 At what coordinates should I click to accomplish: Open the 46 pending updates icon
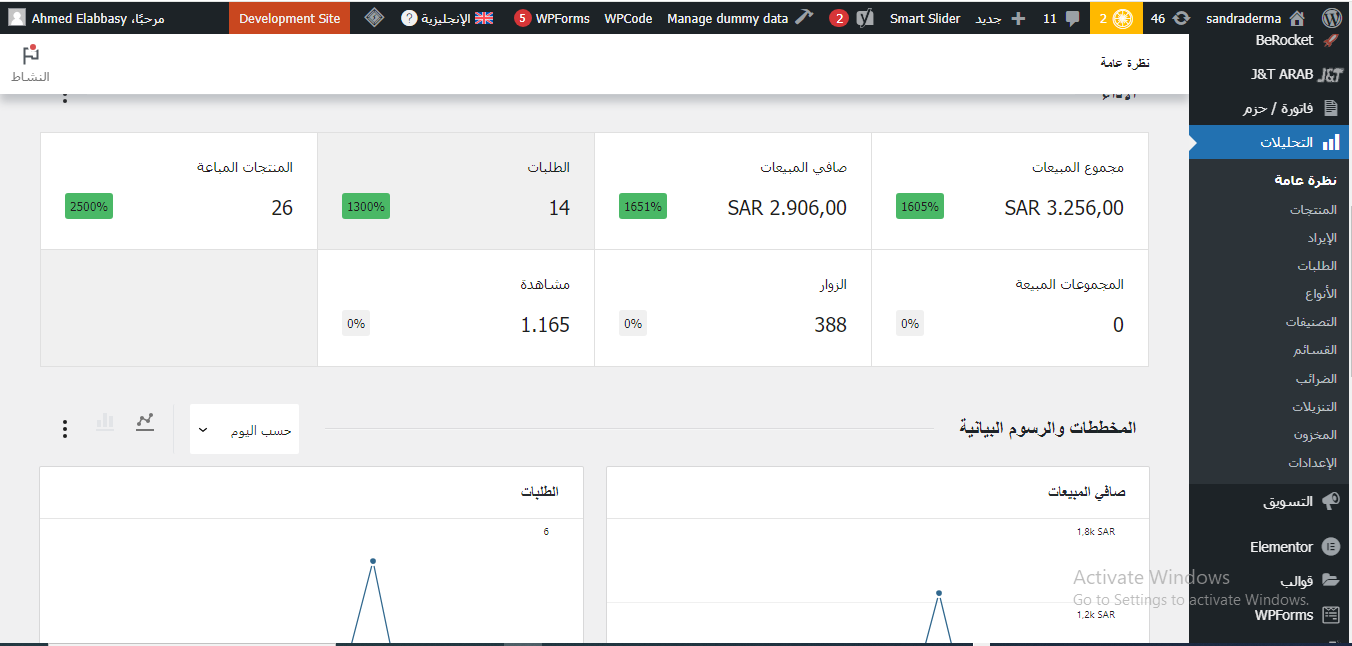(1170, 18)
